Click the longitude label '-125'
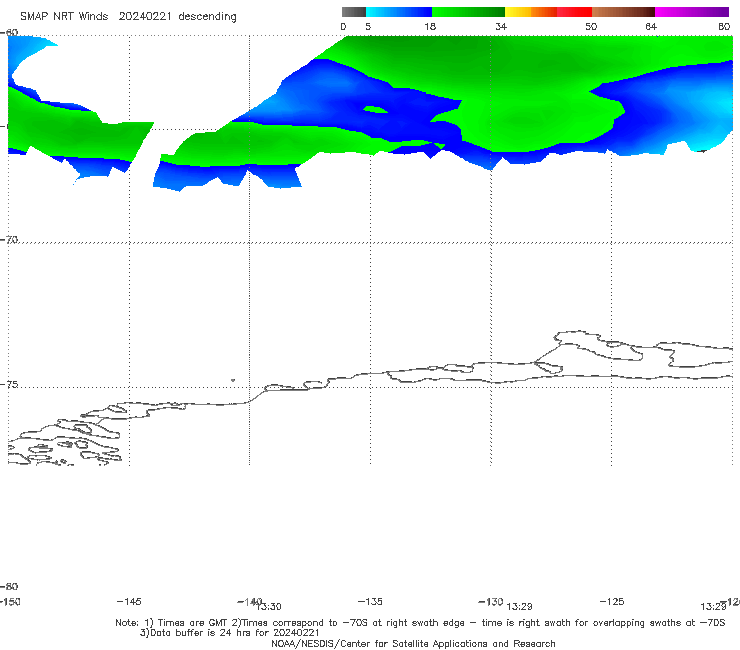Image resolution: width=740 pixels, height=650 pixels. tap(612, 601)
